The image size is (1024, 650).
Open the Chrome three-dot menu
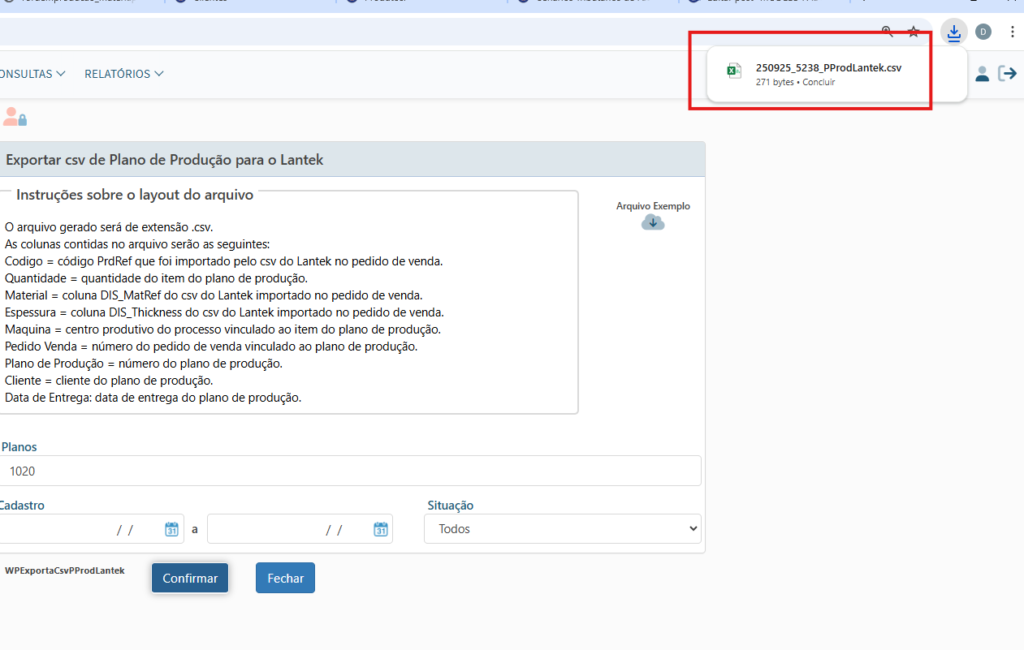pos(1012,32)
